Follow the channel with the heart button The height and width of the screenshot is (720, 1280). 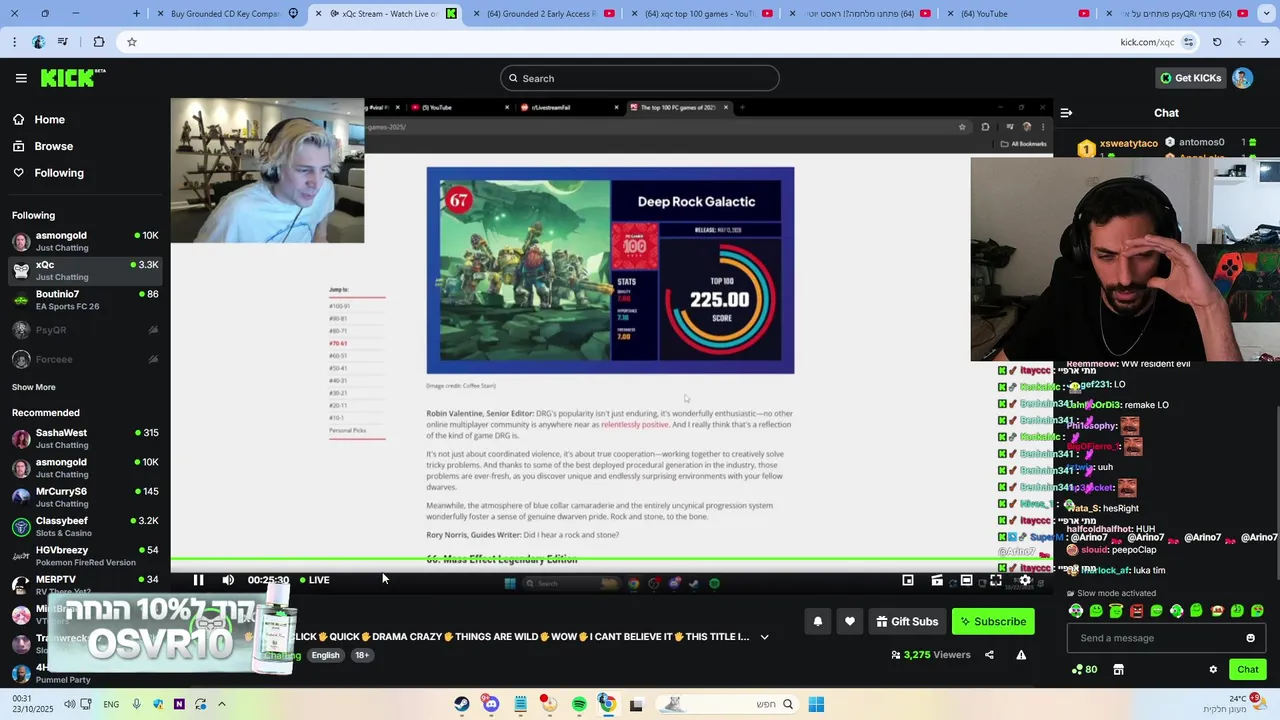pos(850,622)
